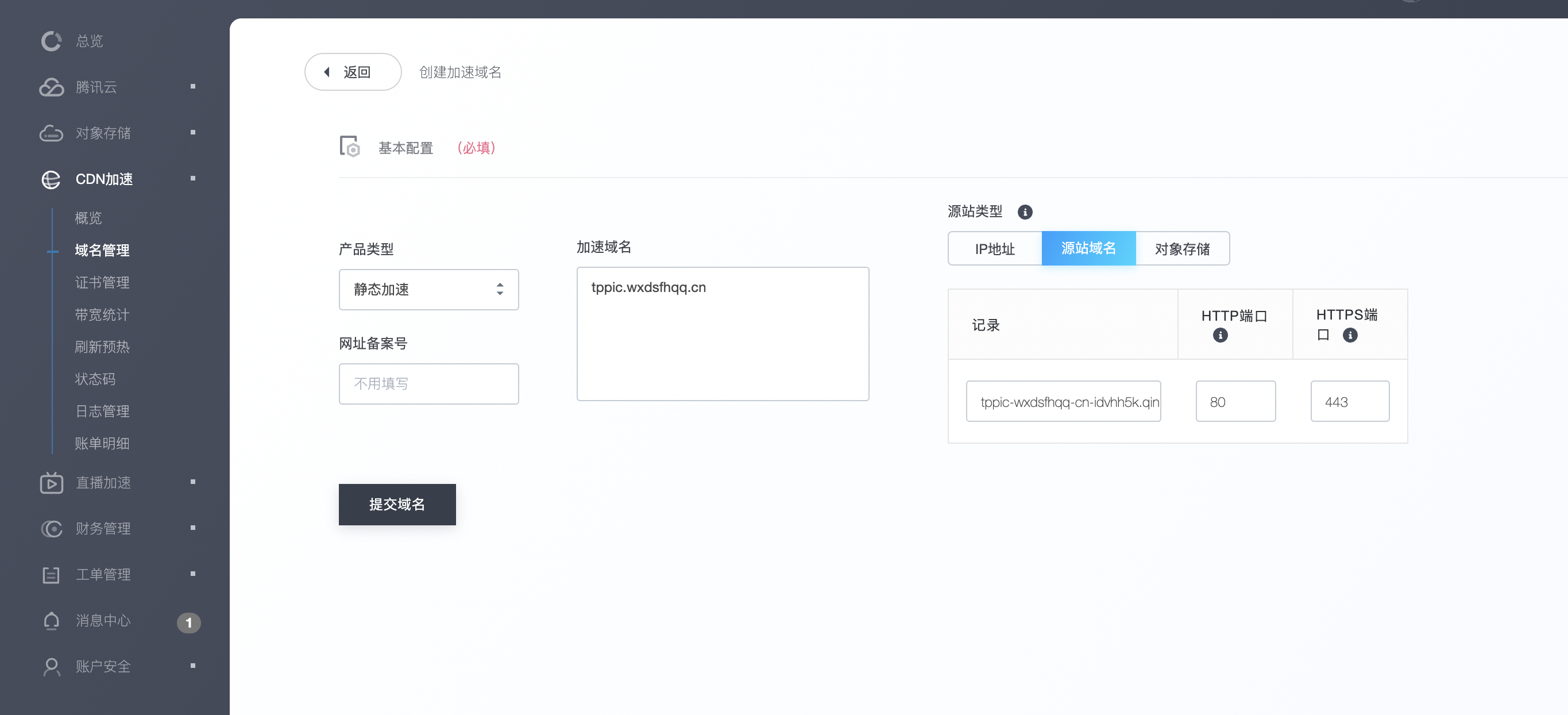Click the message count badge 1
Image resolution: width=1568 pixels, height=715 pixels.
coord(189,622)
